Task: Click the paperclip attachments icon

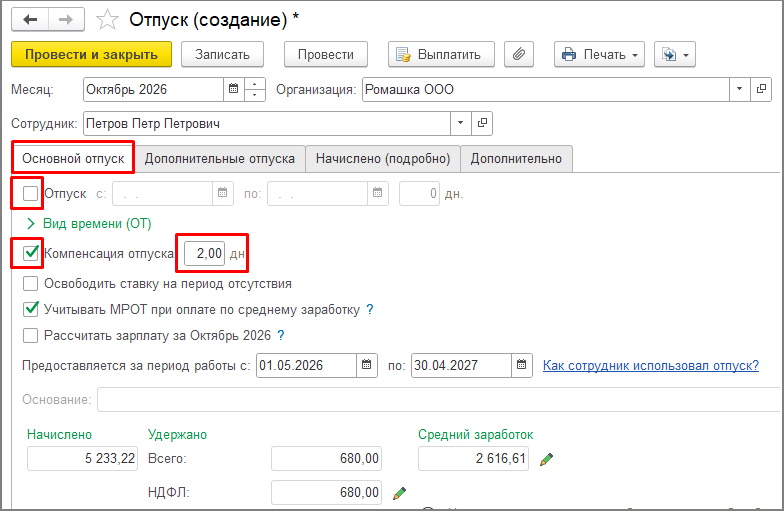Action: [518, 54]
